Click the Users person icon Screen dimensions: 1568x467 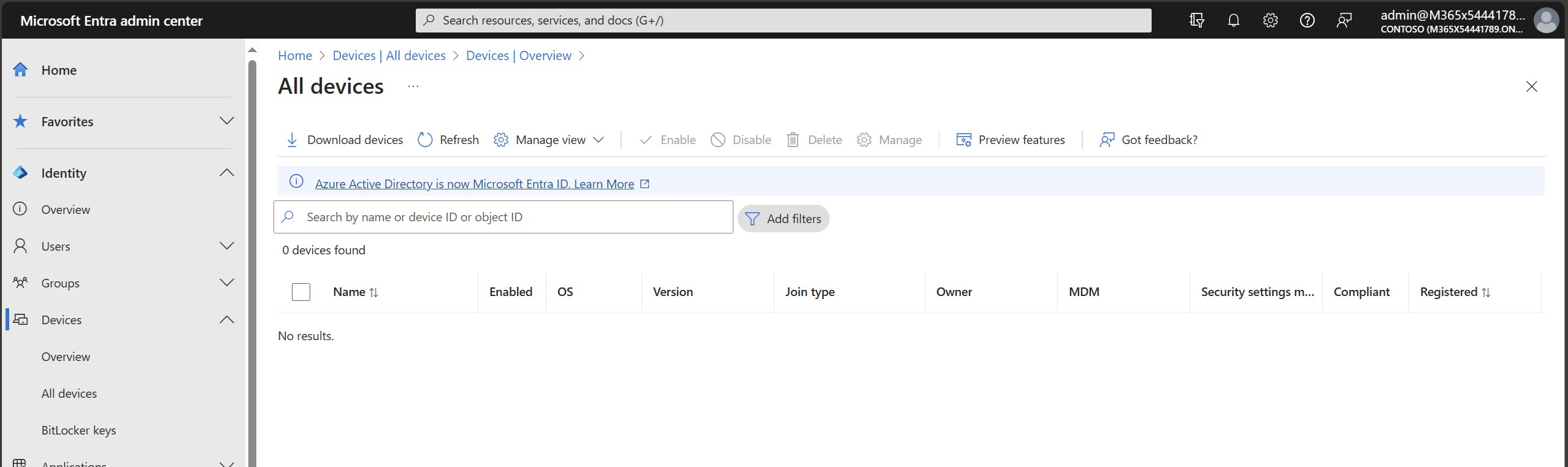tap(20, 246)
